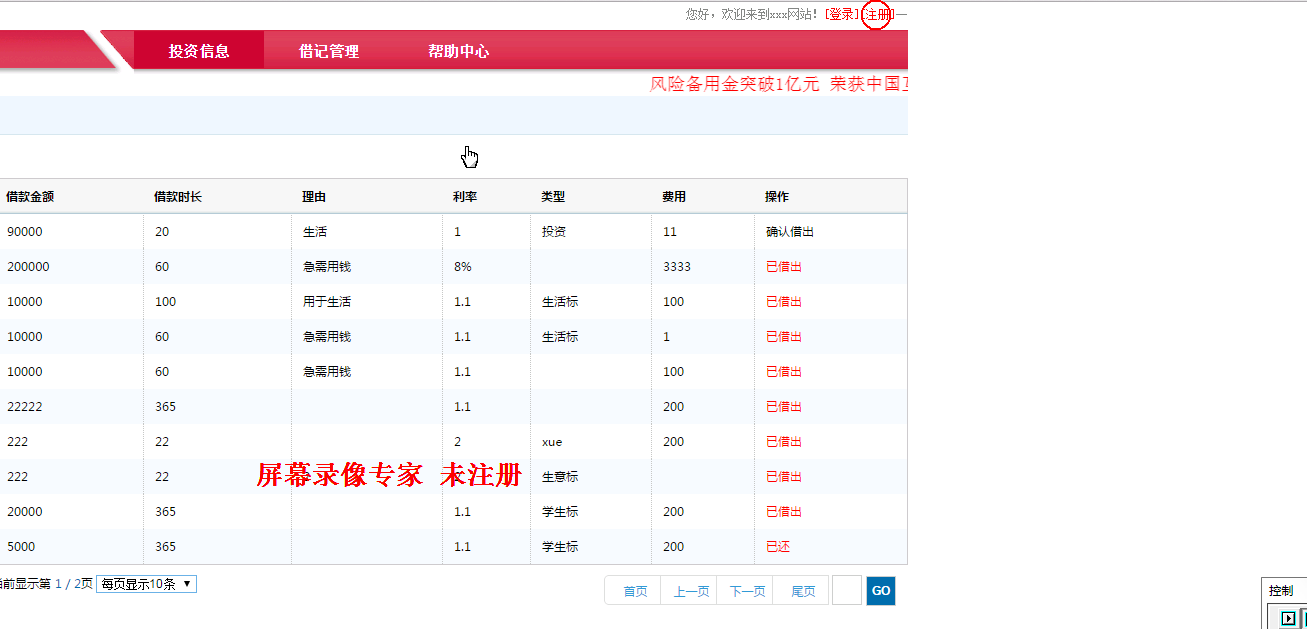
Task: Click 学生标 in the 20000 row
Action: tap(560, 512)
